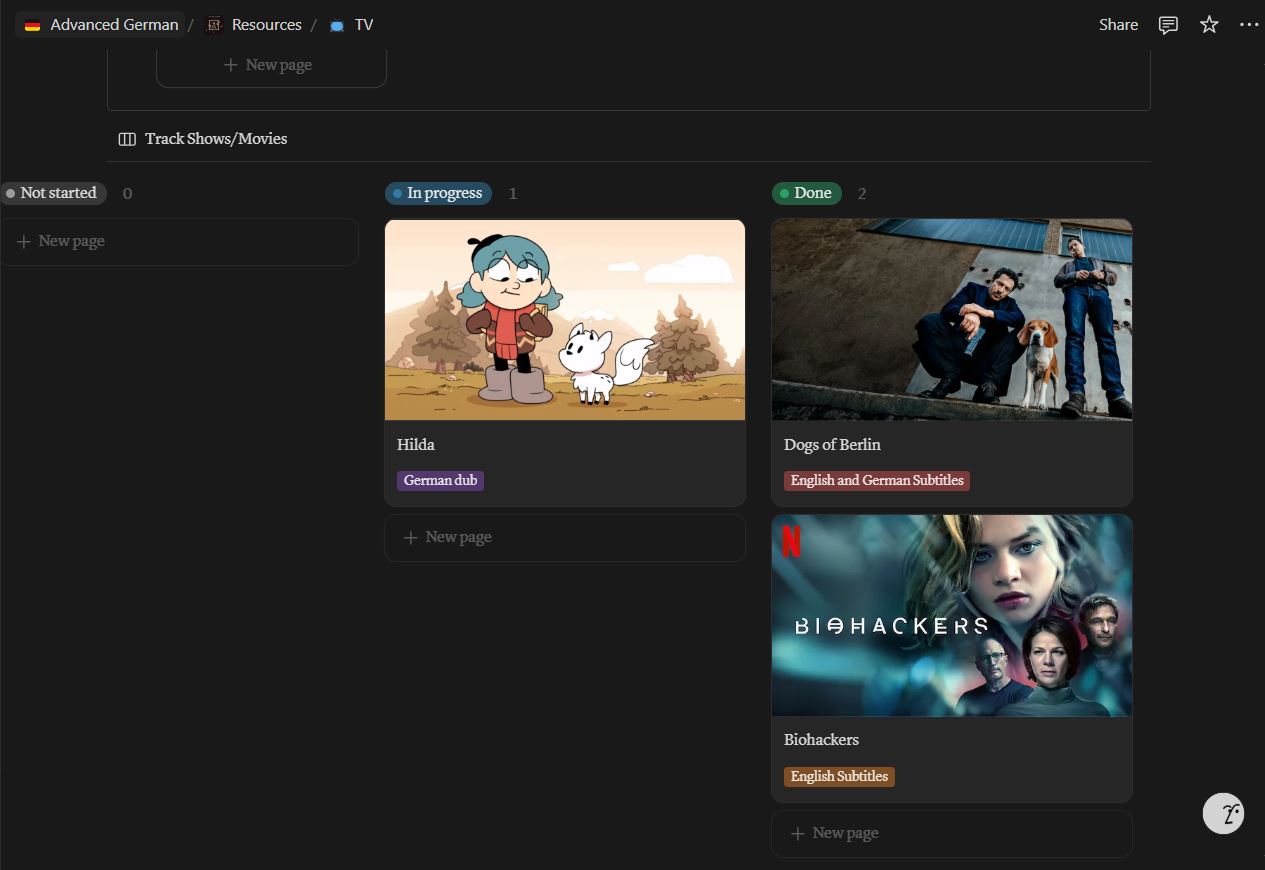Click the German flag icon in breadcrumb
The width and height of the screenshot is (1265, 870).
(x=33, y=25)
